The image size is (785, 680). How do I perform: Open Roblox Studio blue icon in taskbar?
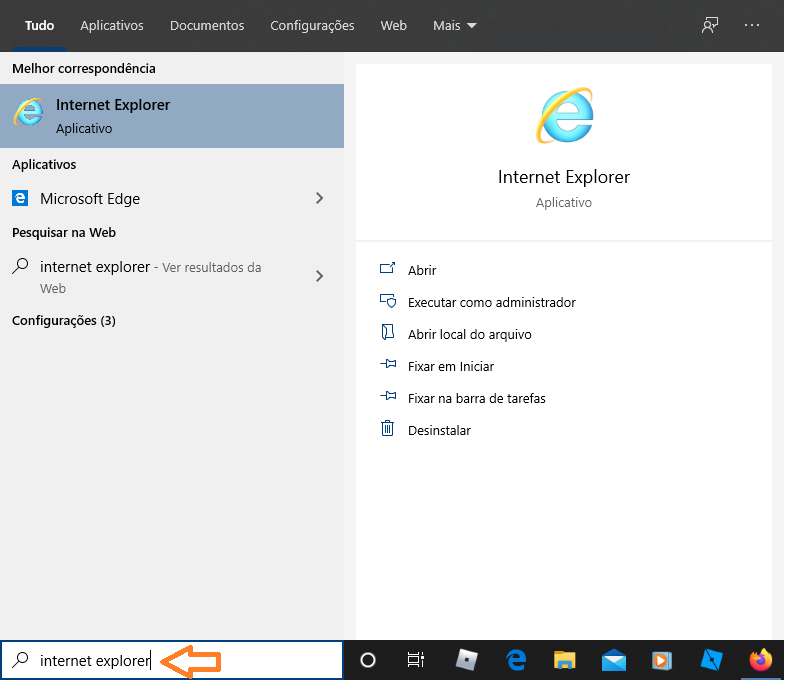(712, 660)
